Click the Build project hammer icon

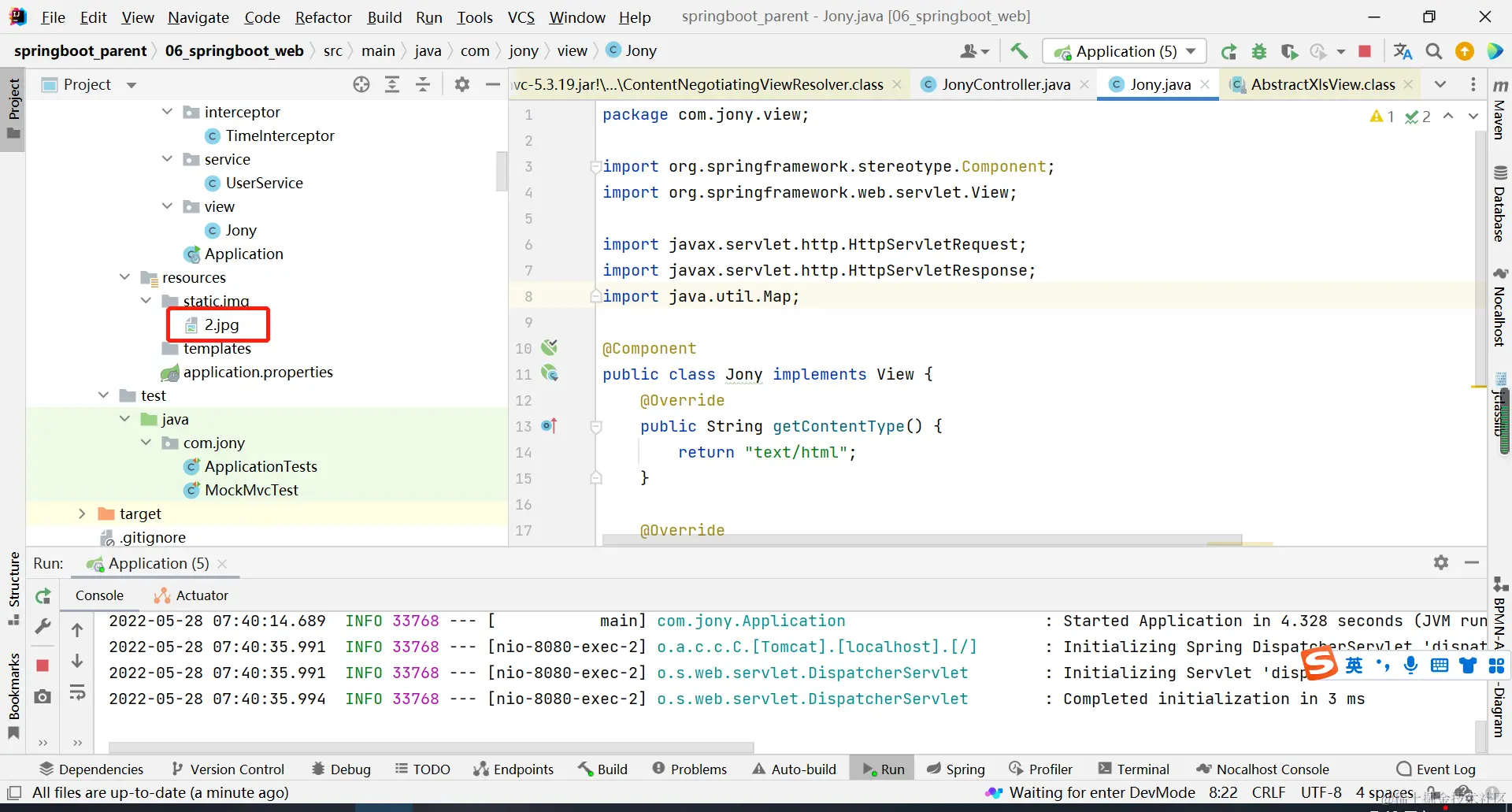[x=1019, y=51]
